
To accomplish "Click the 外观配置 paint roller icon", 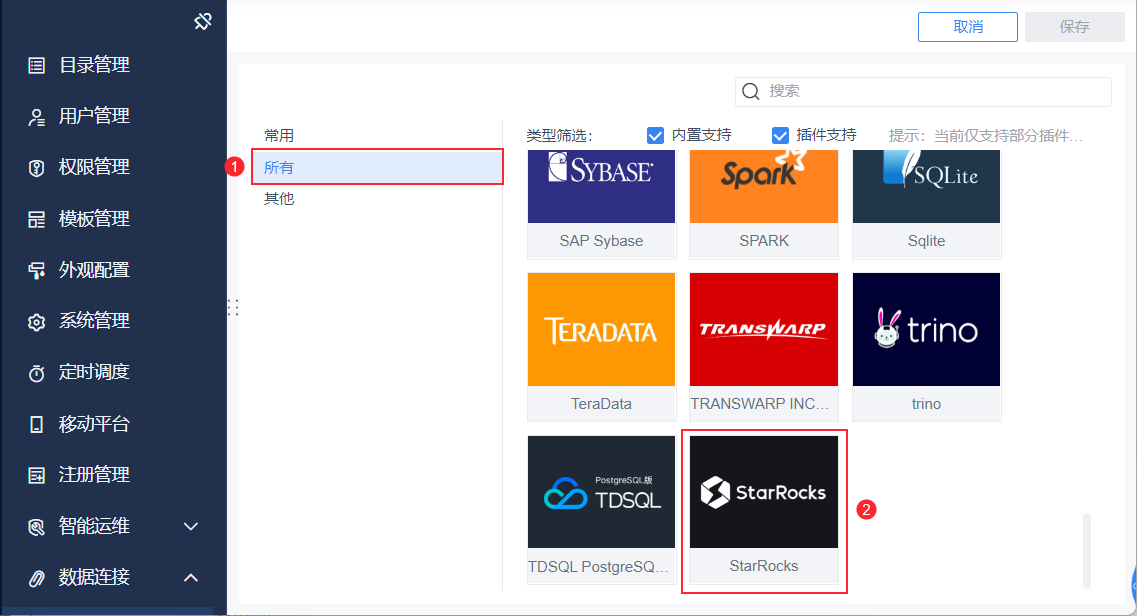I will point(36,270).
